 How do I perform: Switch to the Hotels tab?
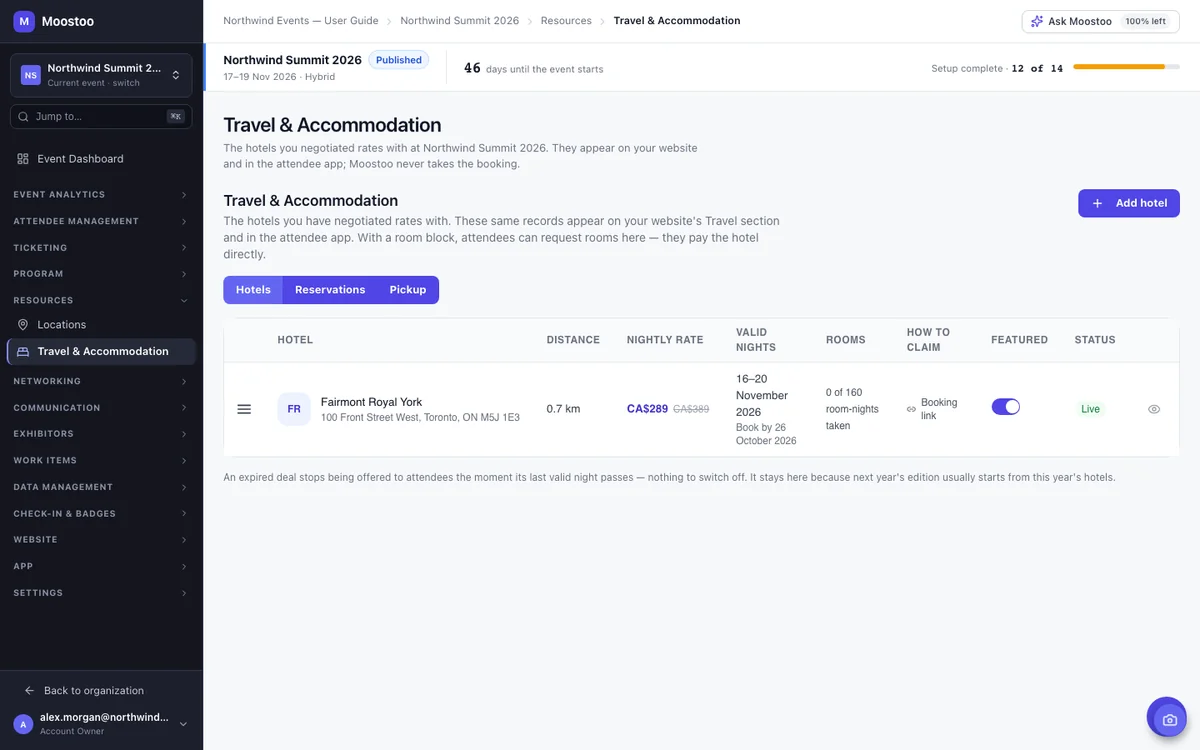pyautogui.click(x=253, y=290)
